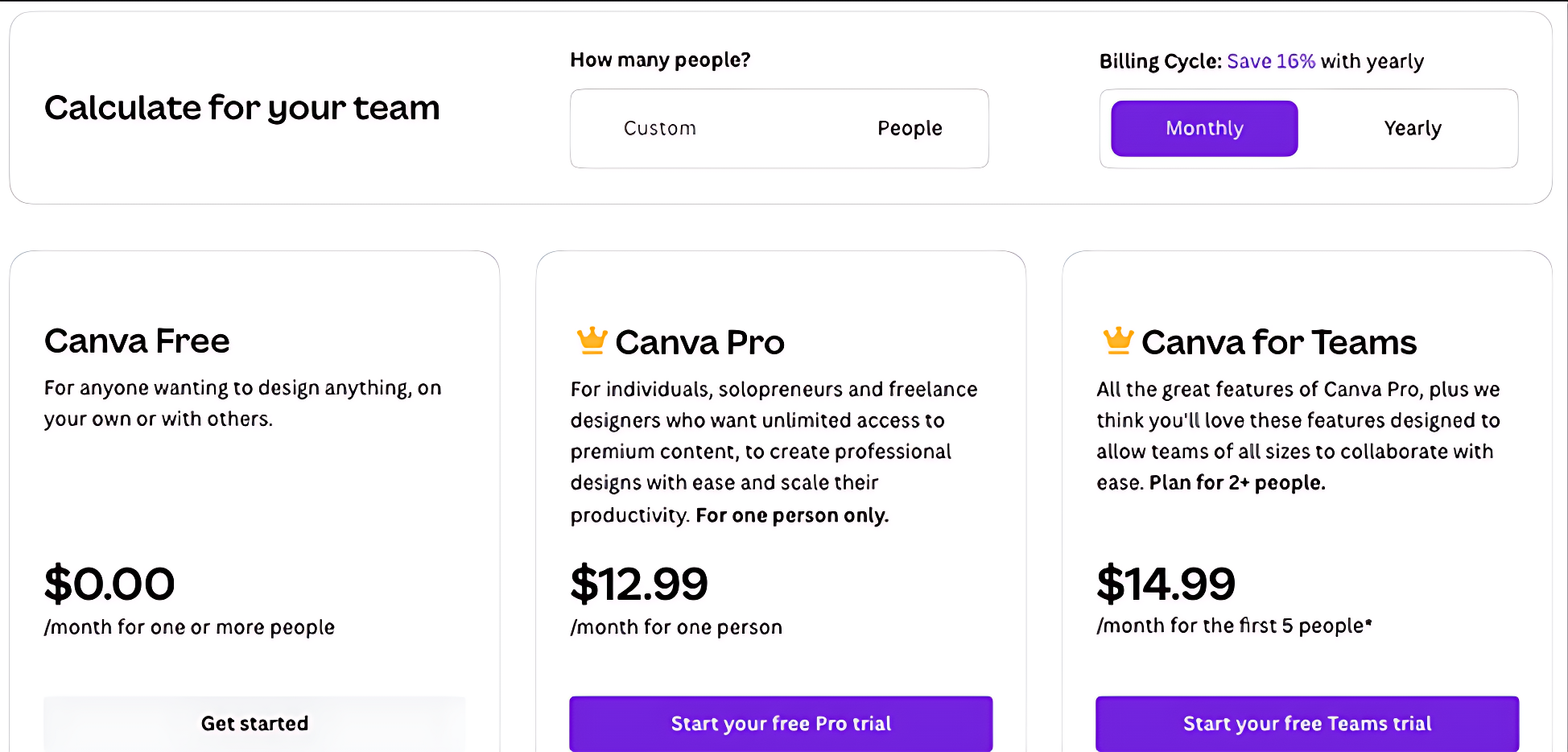Click the How many people prompt
The image size is (1568, 752).
pos(660,59)
